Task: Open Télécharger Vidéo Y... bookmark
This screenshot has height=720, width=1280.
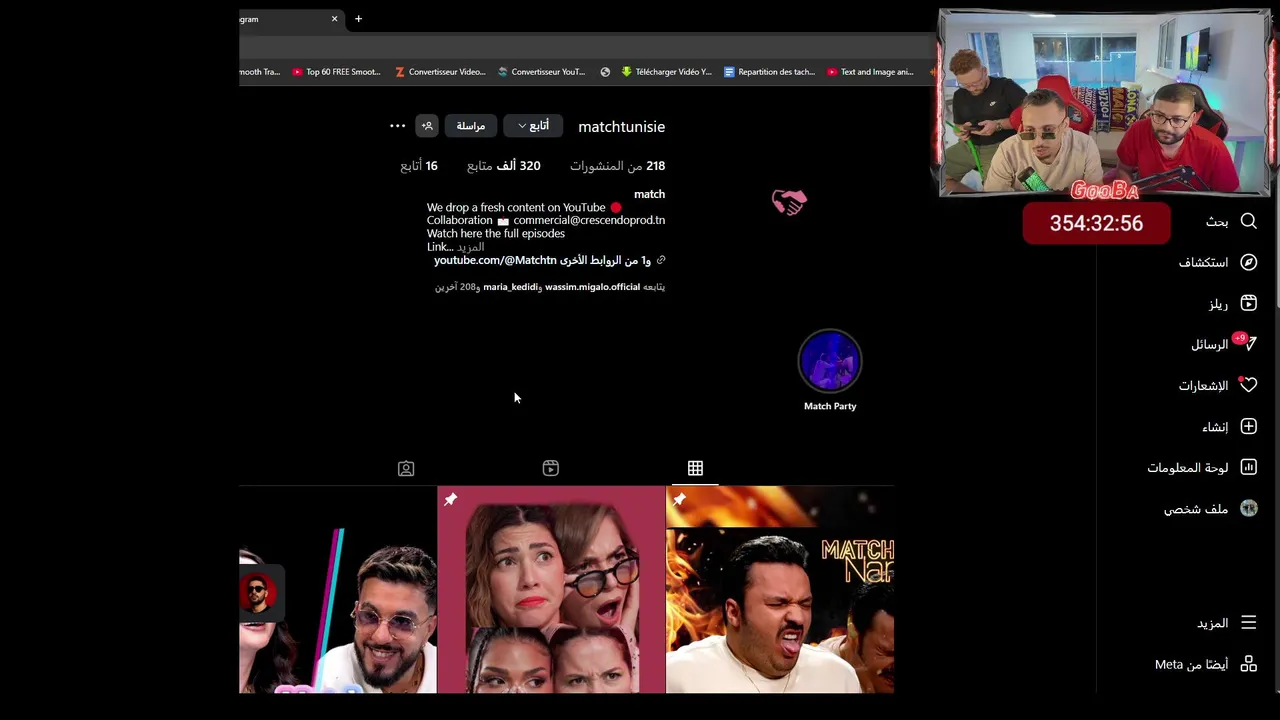Action: tap(666, 72)
